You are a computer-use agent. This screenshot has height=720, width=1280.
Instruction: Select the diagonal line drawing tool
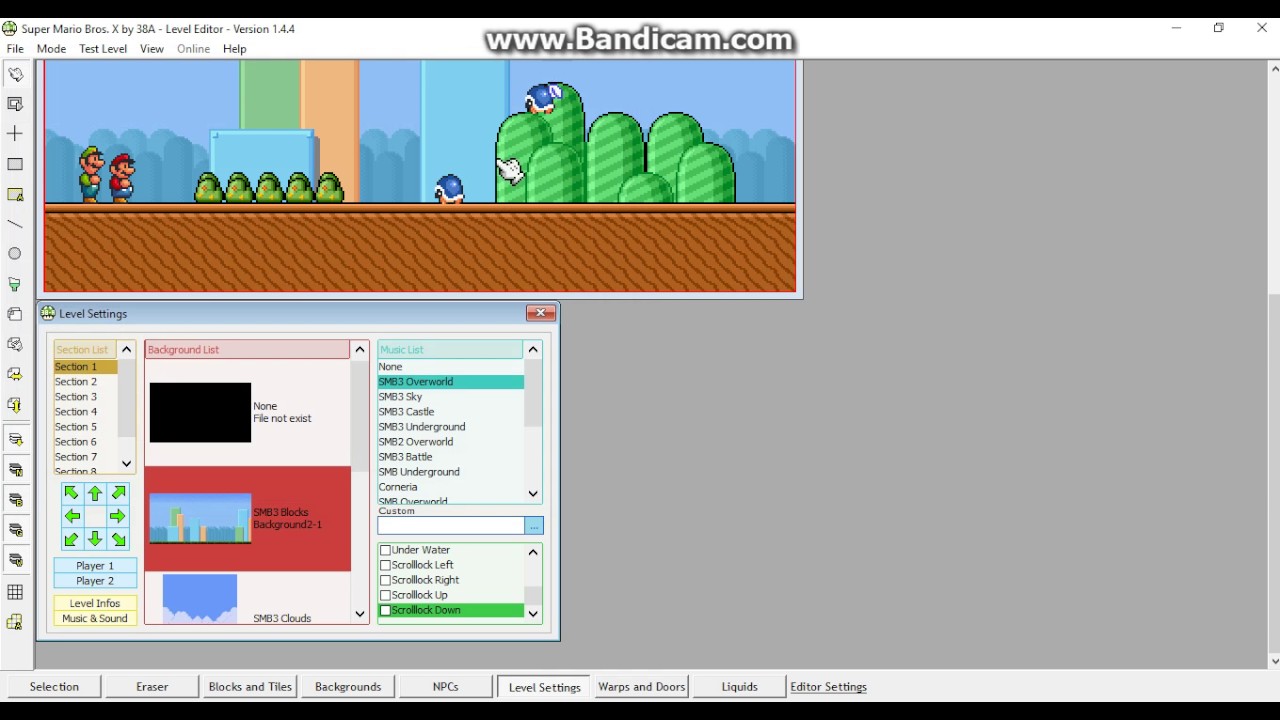(x=15, y=224)
